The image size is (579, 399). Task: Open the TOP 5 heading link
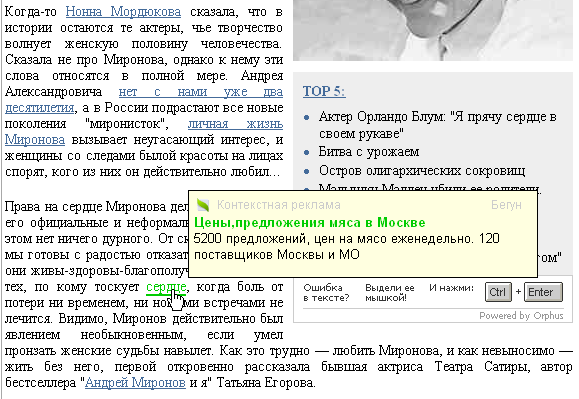(x=324, y=91)
